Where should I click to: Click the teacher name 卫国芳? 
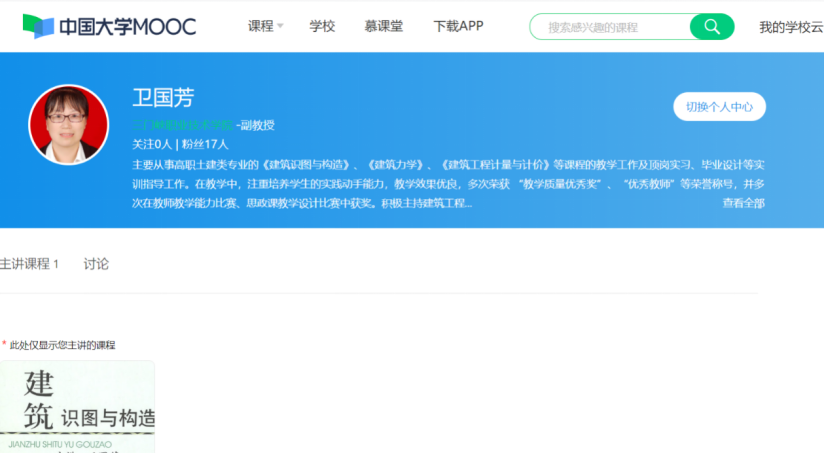point(163,98)
